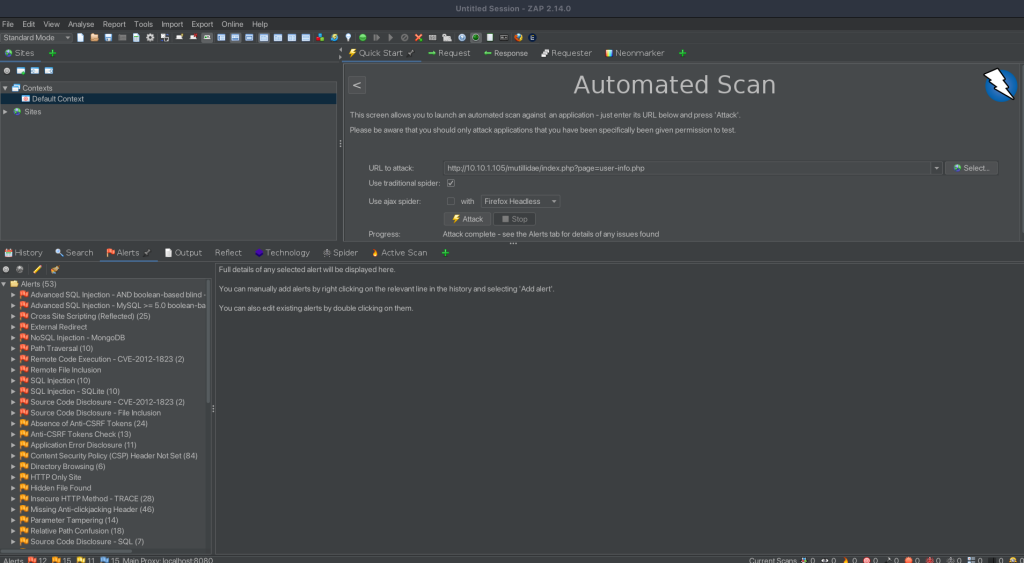
Task: Click the New Session toolbar icon
Action: click(81, 38)
